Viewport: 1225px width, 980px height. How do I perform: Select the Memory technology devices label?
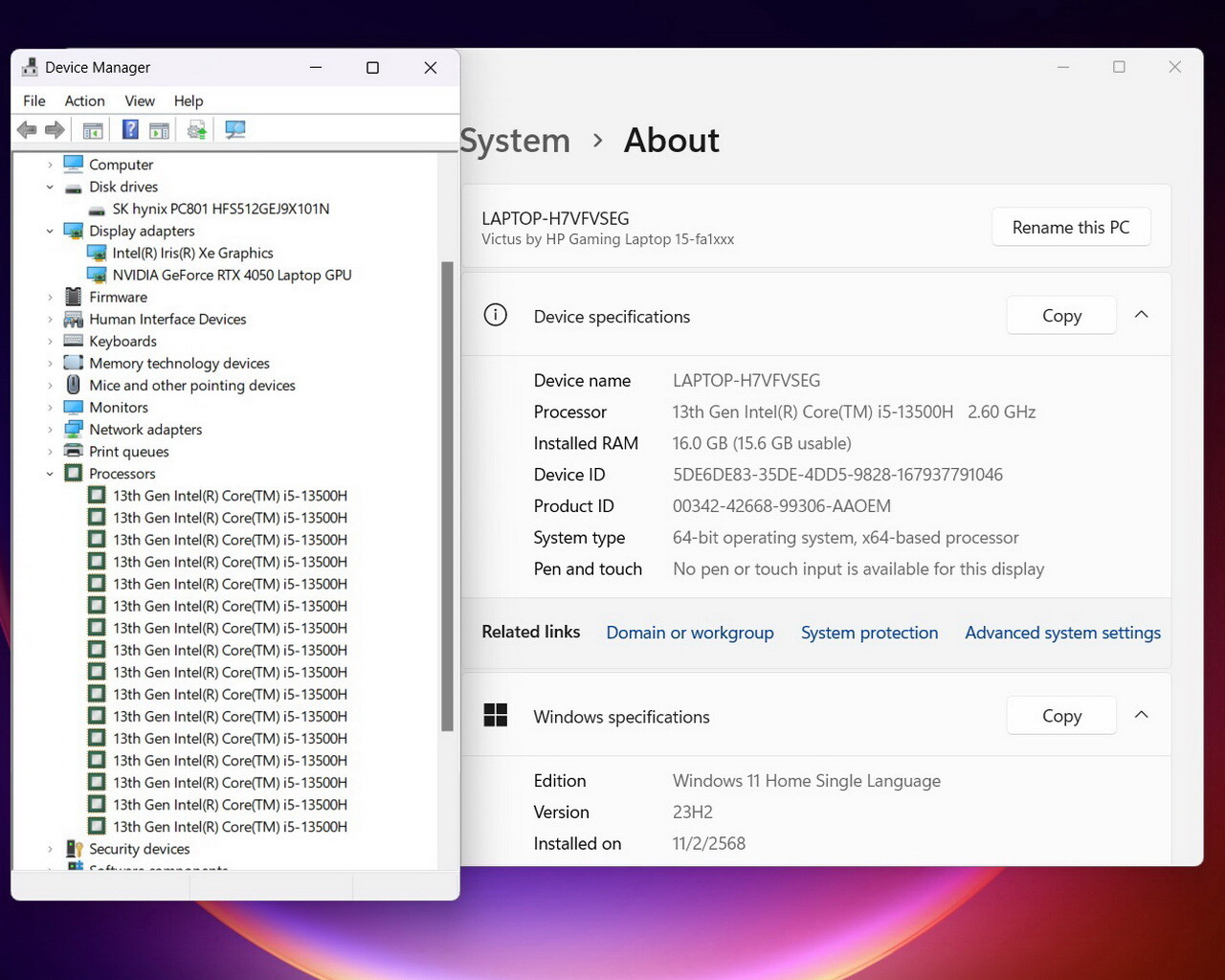coord(179,363)
